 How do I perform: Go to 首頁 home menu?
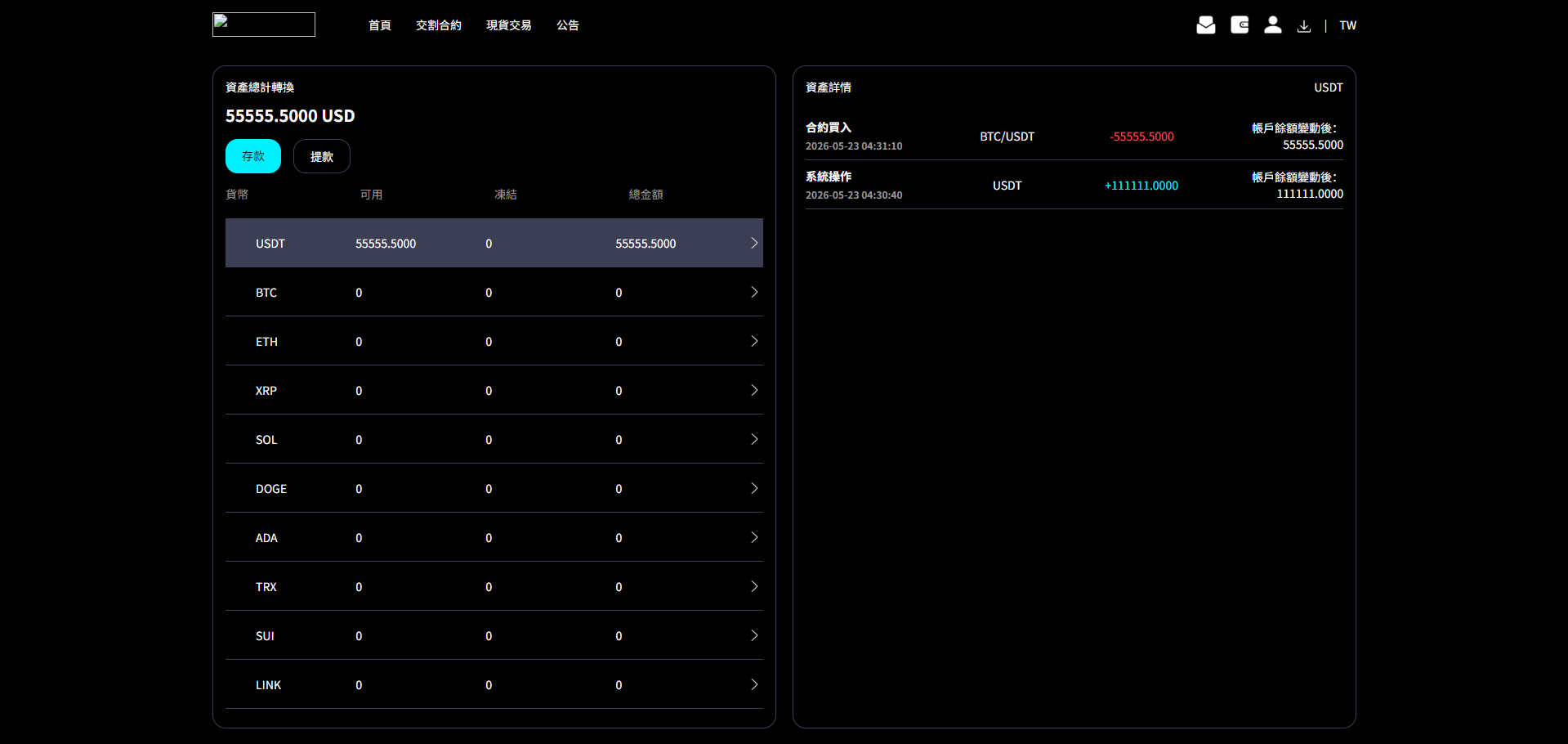(x=380, y=25)
